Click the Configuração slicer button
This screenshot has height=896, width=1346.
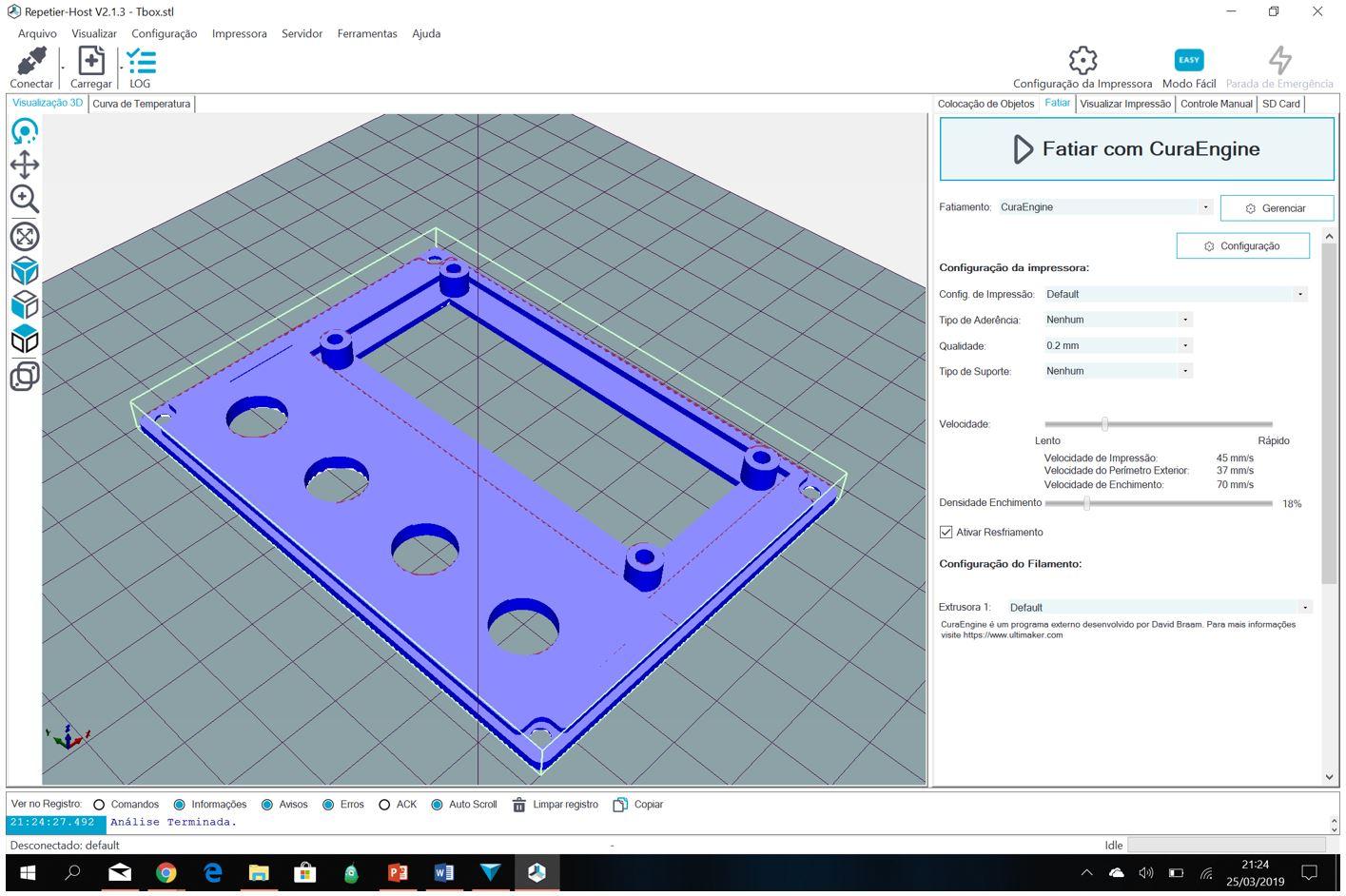click(x=1242, y=245)
